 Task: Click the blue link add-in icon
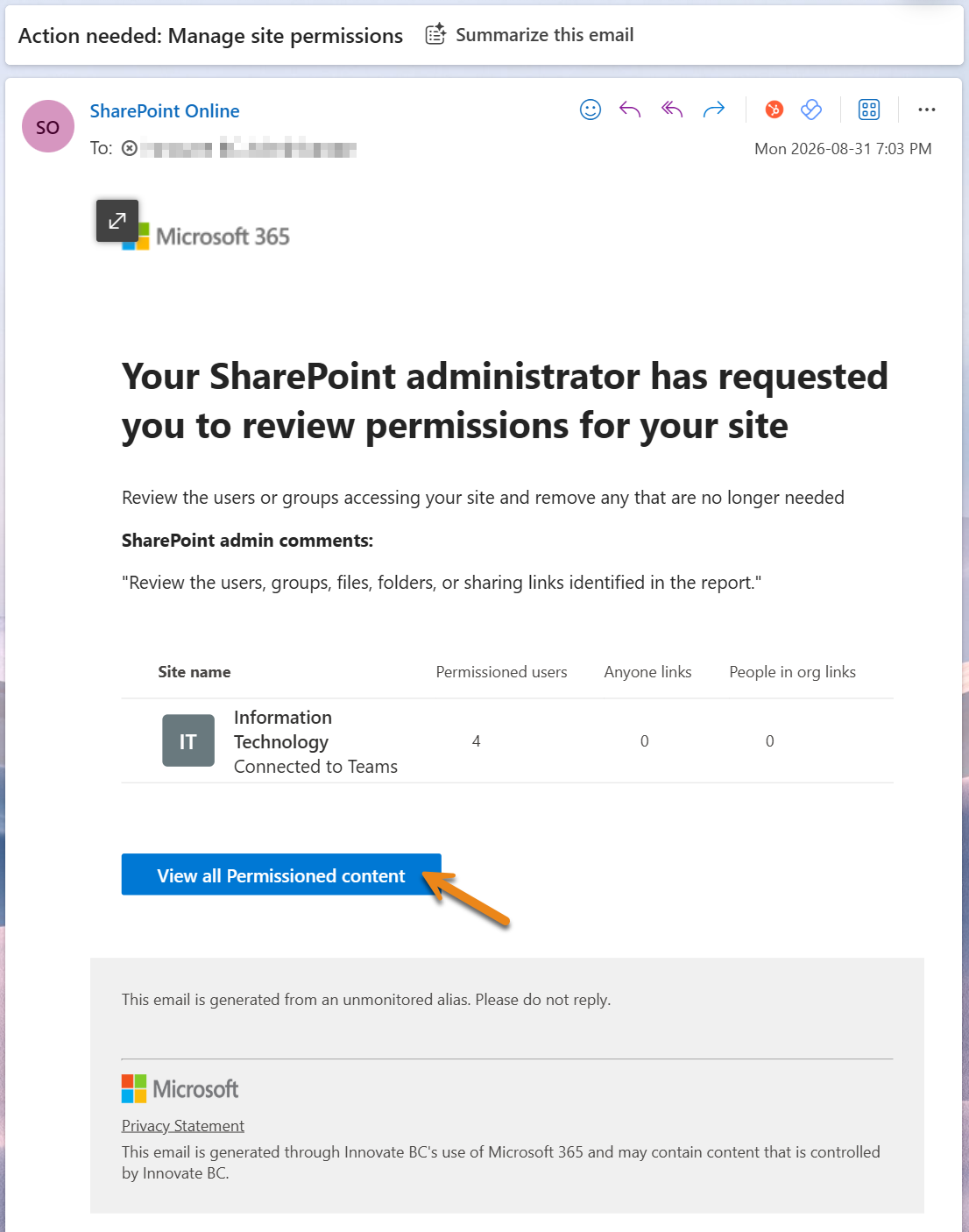811,110
